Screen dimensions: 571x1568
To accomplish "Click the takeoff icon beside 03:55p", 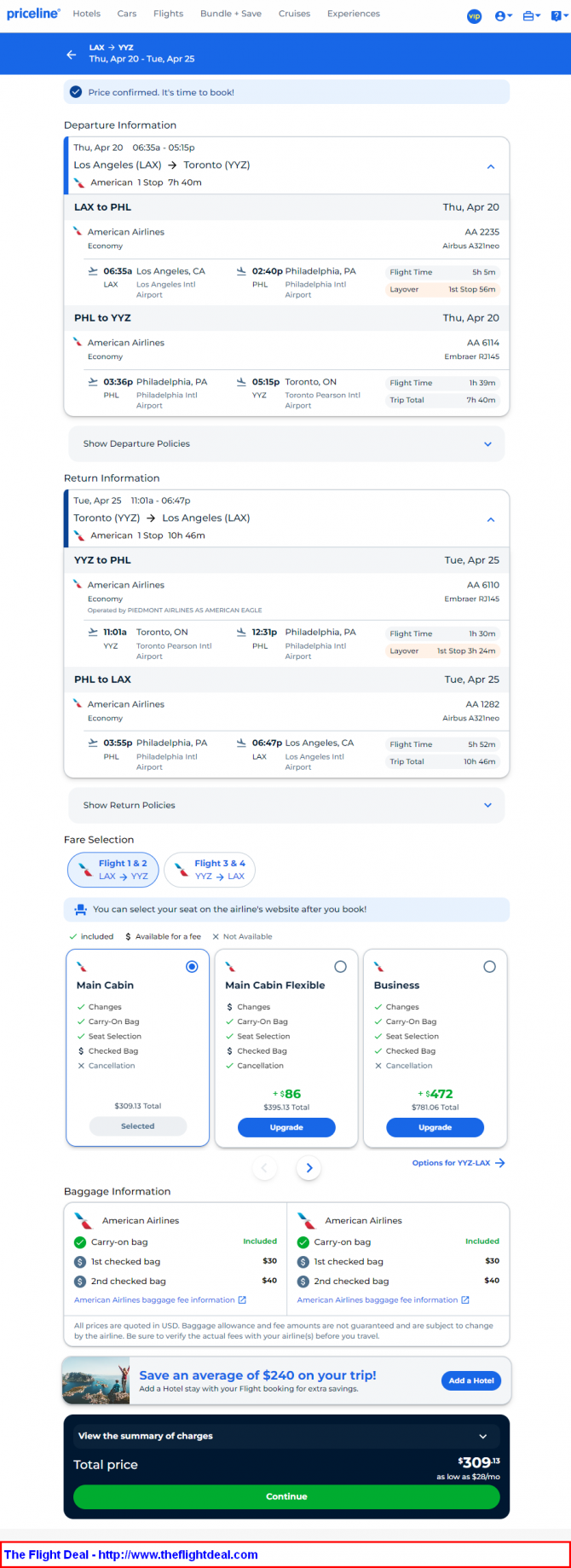I will click(x=93, y=743).
